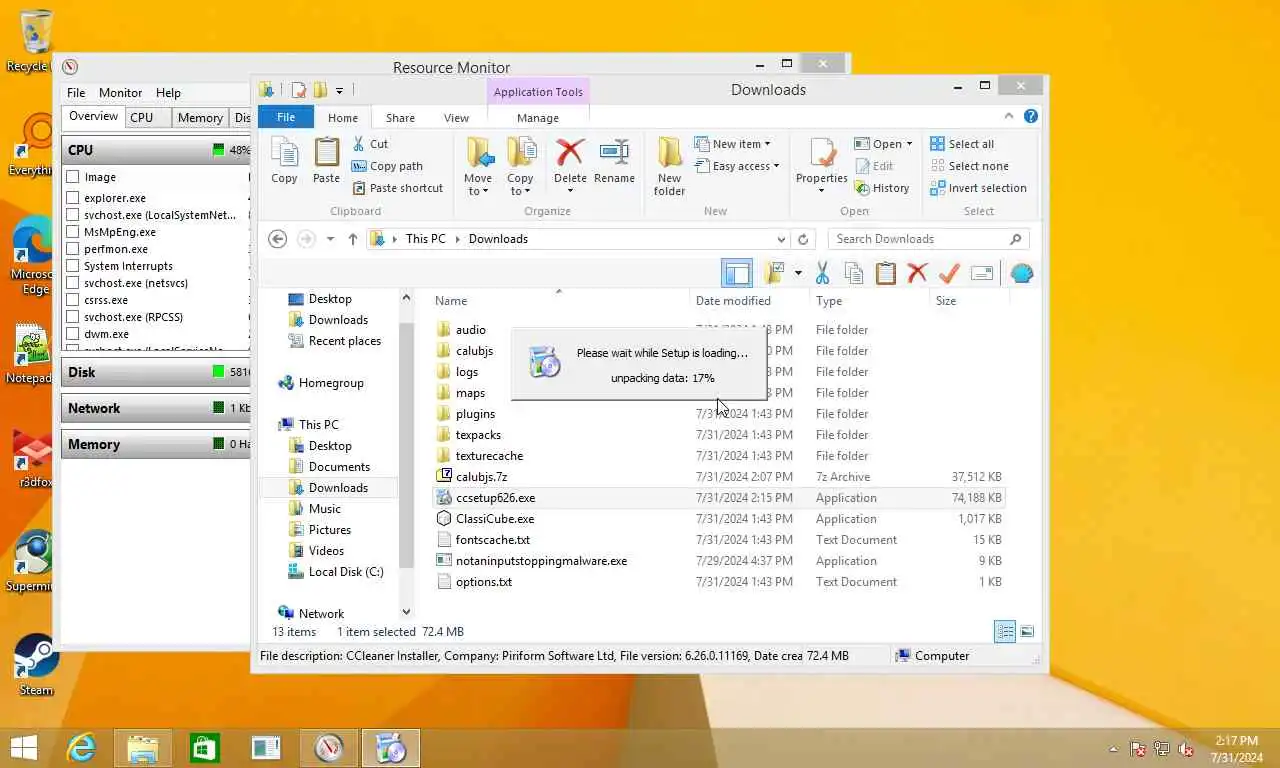
Task: Refresh the Downloads folder view
Action: point(802,239)
